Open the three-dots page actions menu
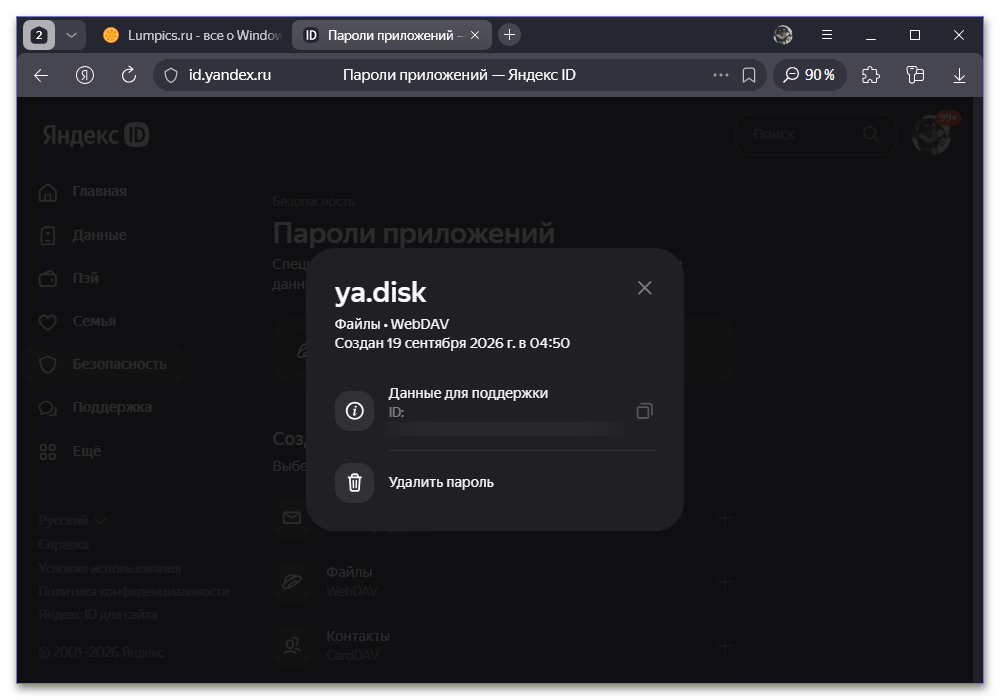This screenshot has height=700, width=1000. coord(721,75)
